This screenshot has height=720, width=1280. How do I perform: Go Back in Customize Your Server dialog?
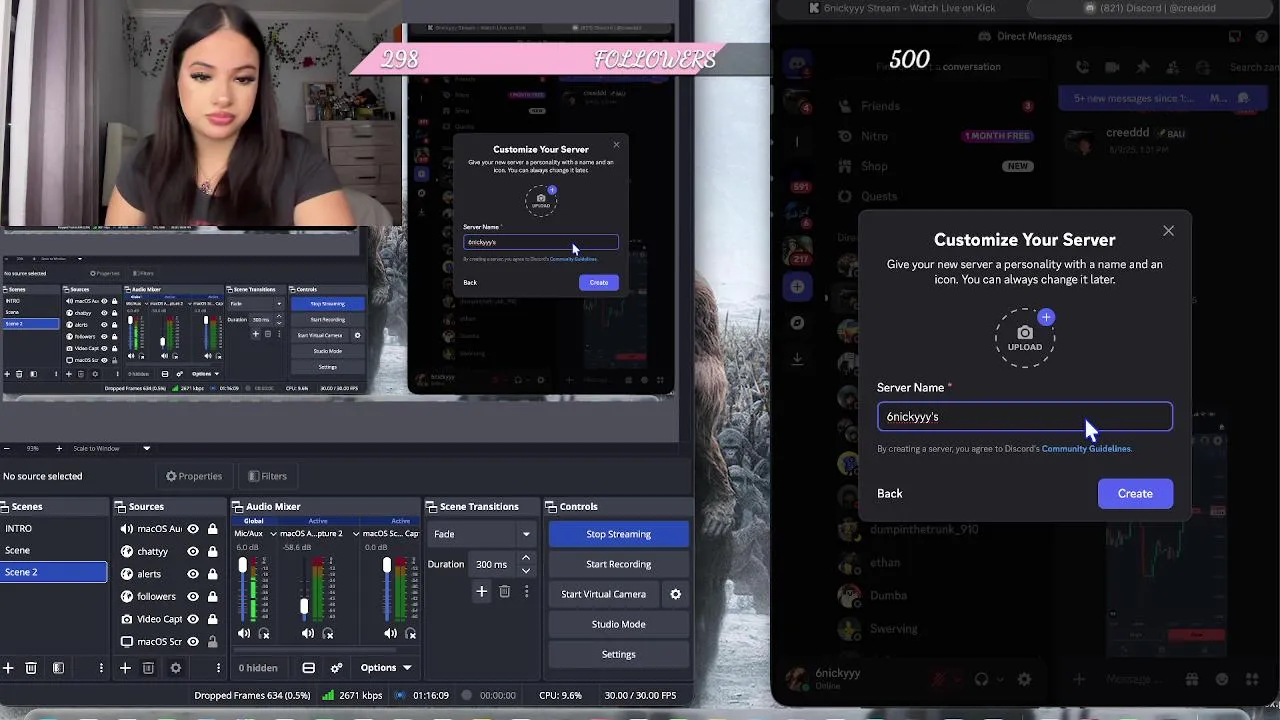click(x=889, y=493)
